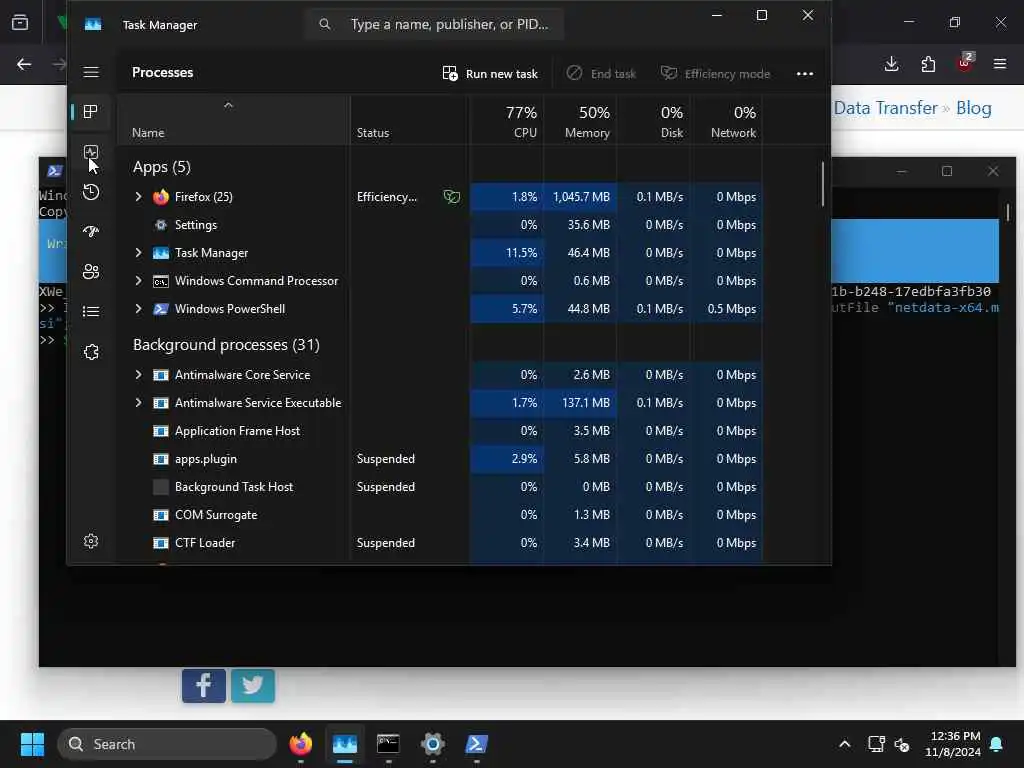Screen dimensions: 1024x768
Task: Select the Background Task Host process
Action: tap(440, 487)
